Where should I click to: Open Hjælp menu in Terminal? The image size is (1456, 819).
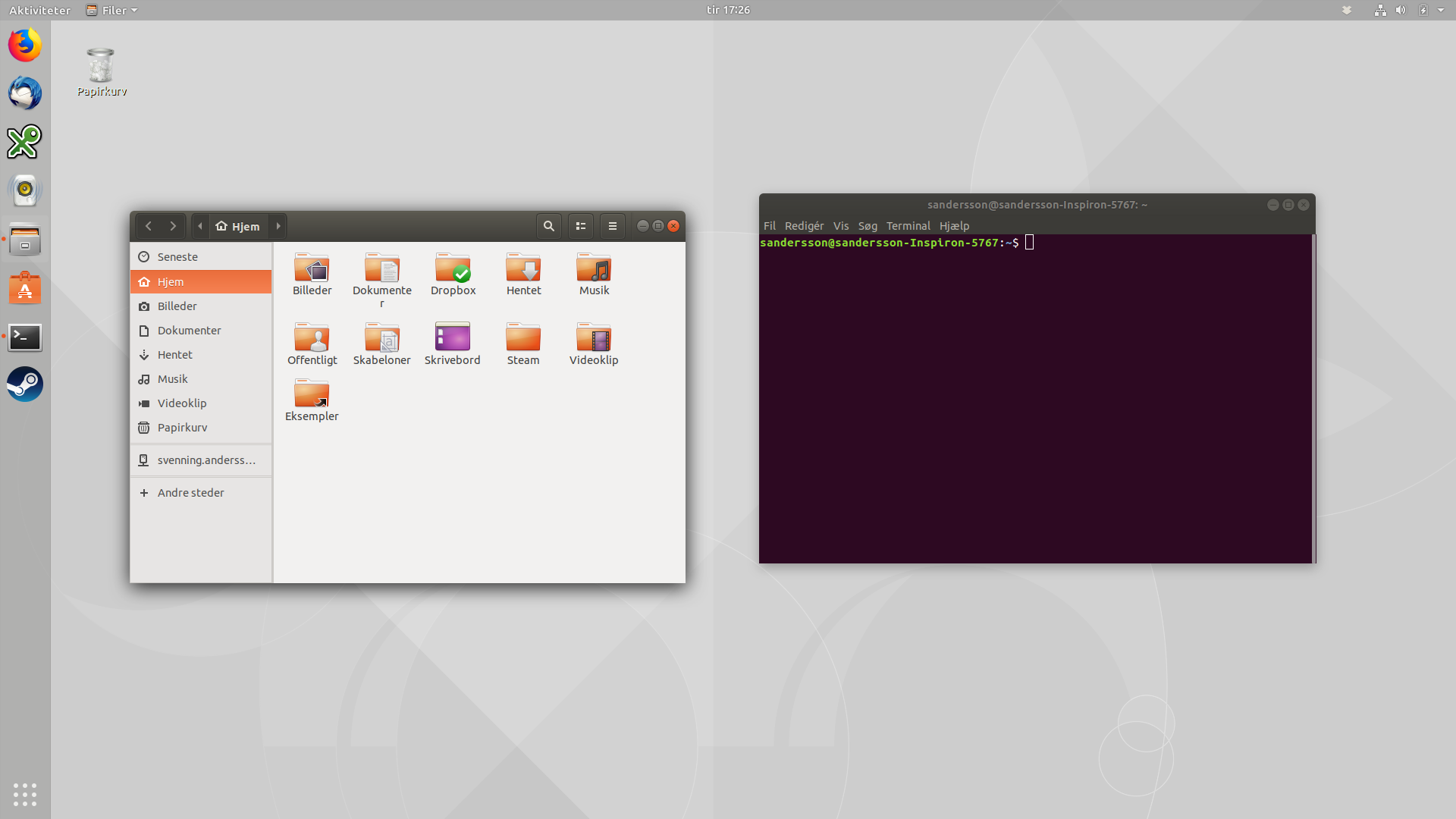click(x=954, y=226)
